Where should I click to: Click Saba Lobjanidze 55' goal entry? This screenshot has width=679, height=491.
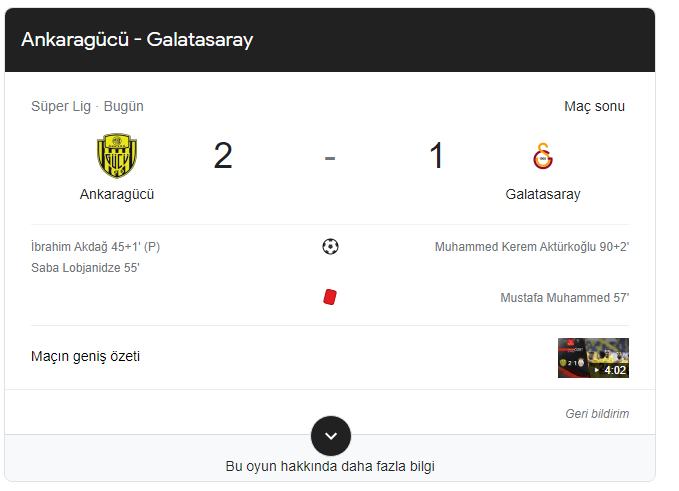(85, 268)
